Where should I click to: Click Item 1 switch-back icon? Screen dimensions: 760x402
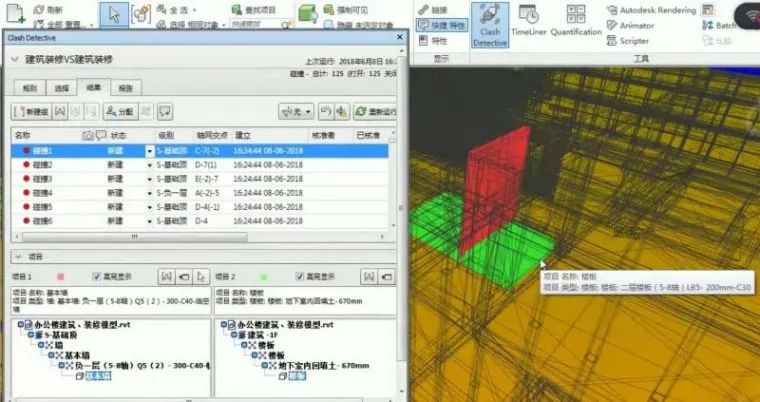coord(183,277)
